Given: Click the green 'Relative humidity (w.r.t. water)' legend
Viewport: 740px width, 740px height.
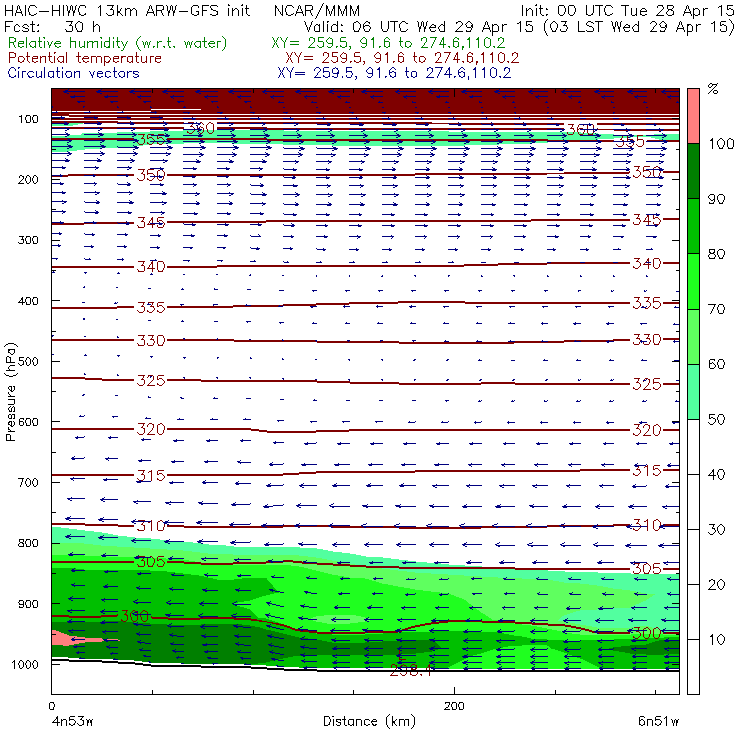Looking at the screenshot, I should [117, 43].
